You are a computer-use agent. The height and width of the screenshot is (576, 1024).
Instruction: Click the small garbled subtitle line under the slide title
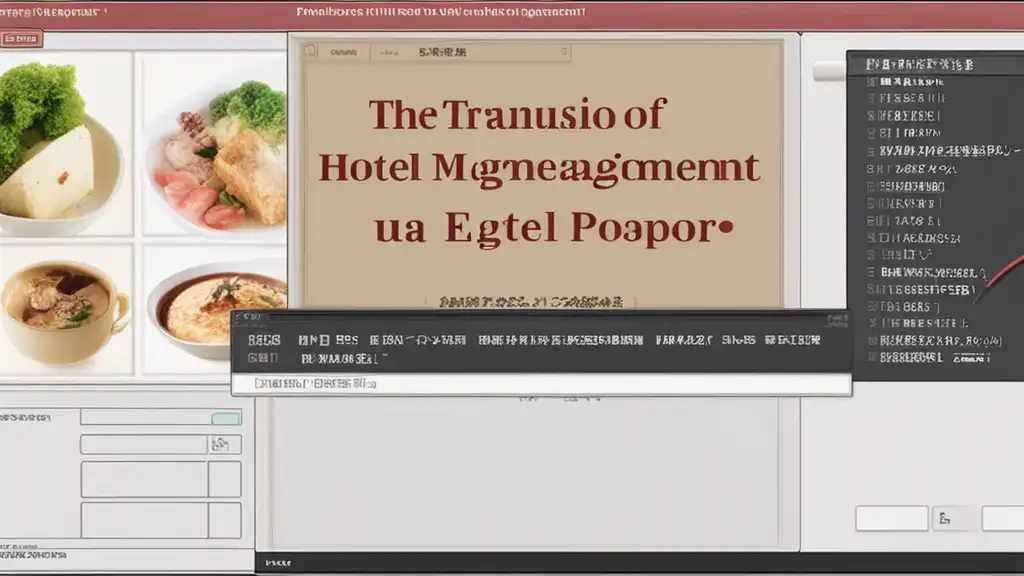click(x=530, y=302)
